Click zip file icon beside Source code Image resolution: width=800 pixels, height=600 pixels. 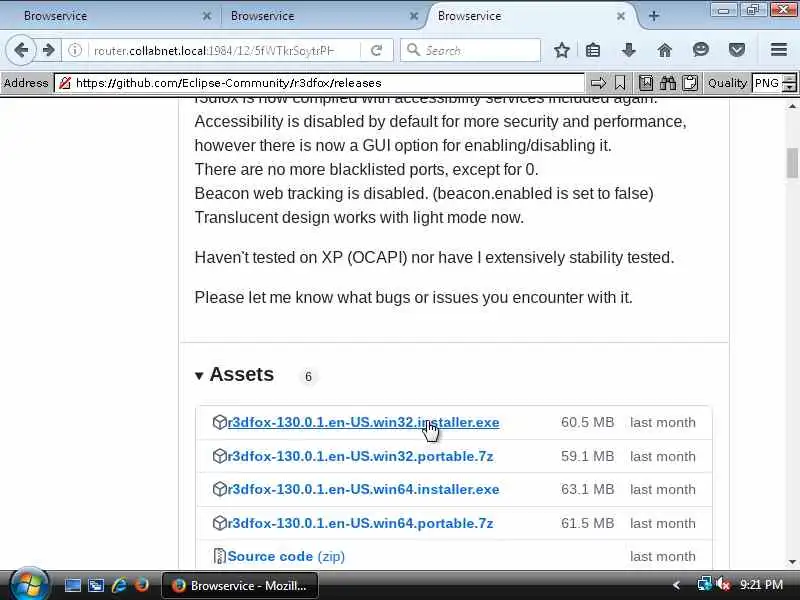(219, 556)
